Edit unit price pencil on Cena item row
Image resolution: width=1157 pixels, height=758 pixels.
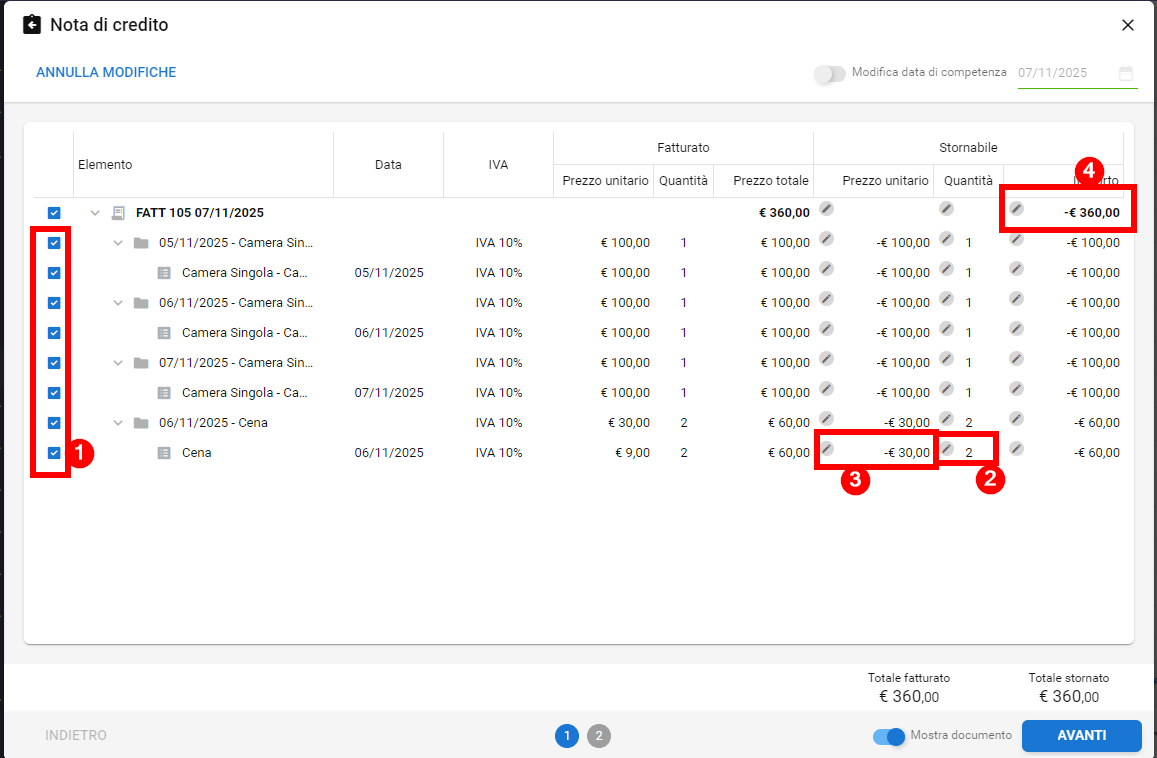click(x=826, y=449)
